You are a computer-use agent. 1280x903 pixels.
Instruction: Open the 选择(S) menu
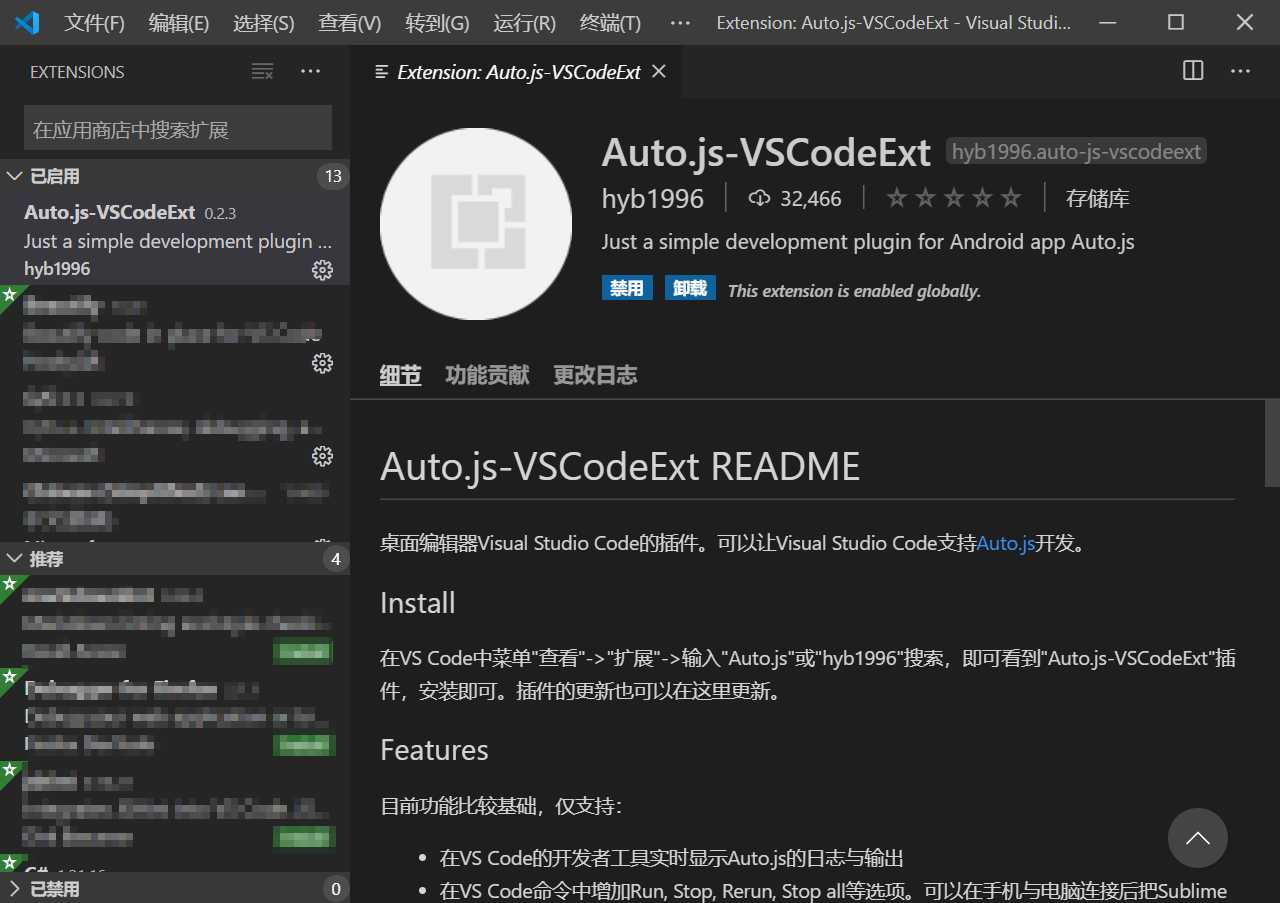click(264, 22)
